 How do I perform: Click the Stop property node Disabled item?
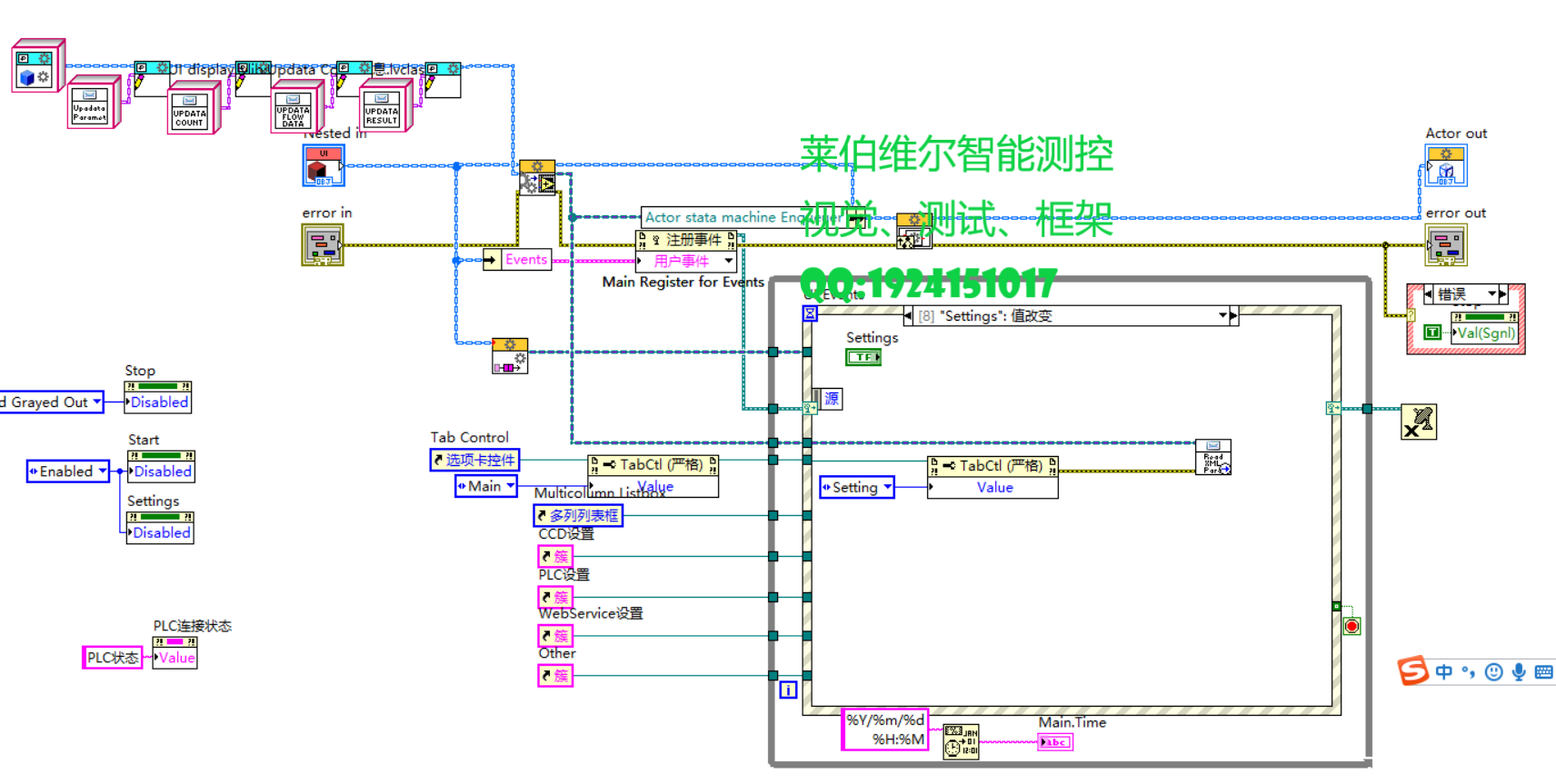coord(158,402)
